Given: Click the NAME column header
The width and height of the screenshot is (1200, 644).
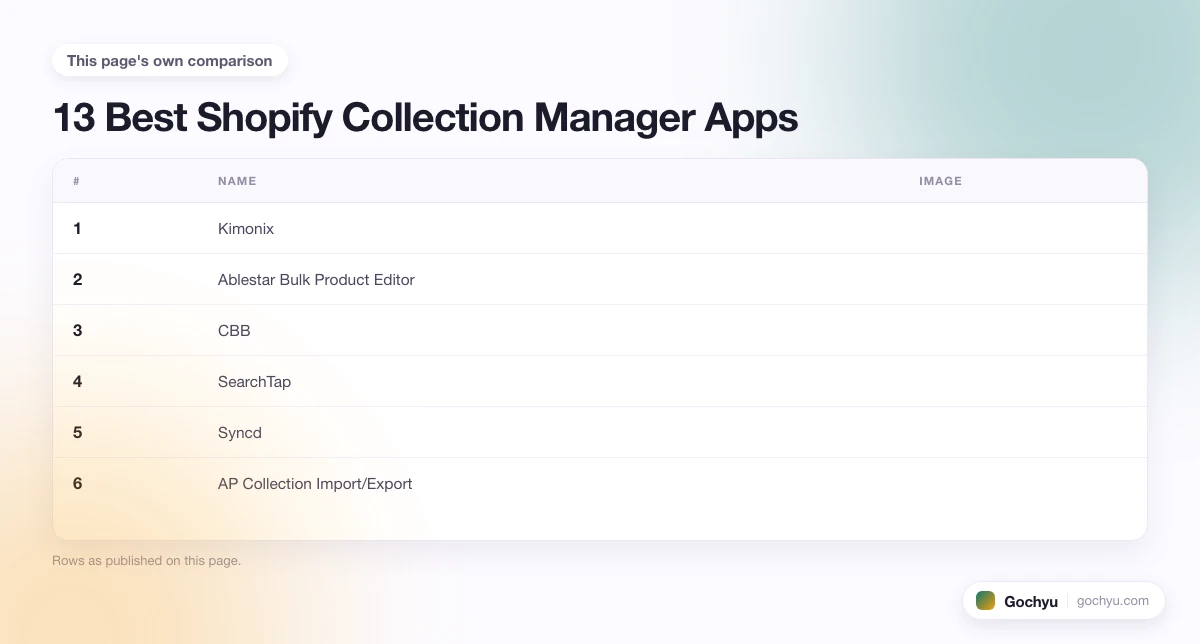Looking at the screenshot, I should pyautogui.click(x=237, y=181).
